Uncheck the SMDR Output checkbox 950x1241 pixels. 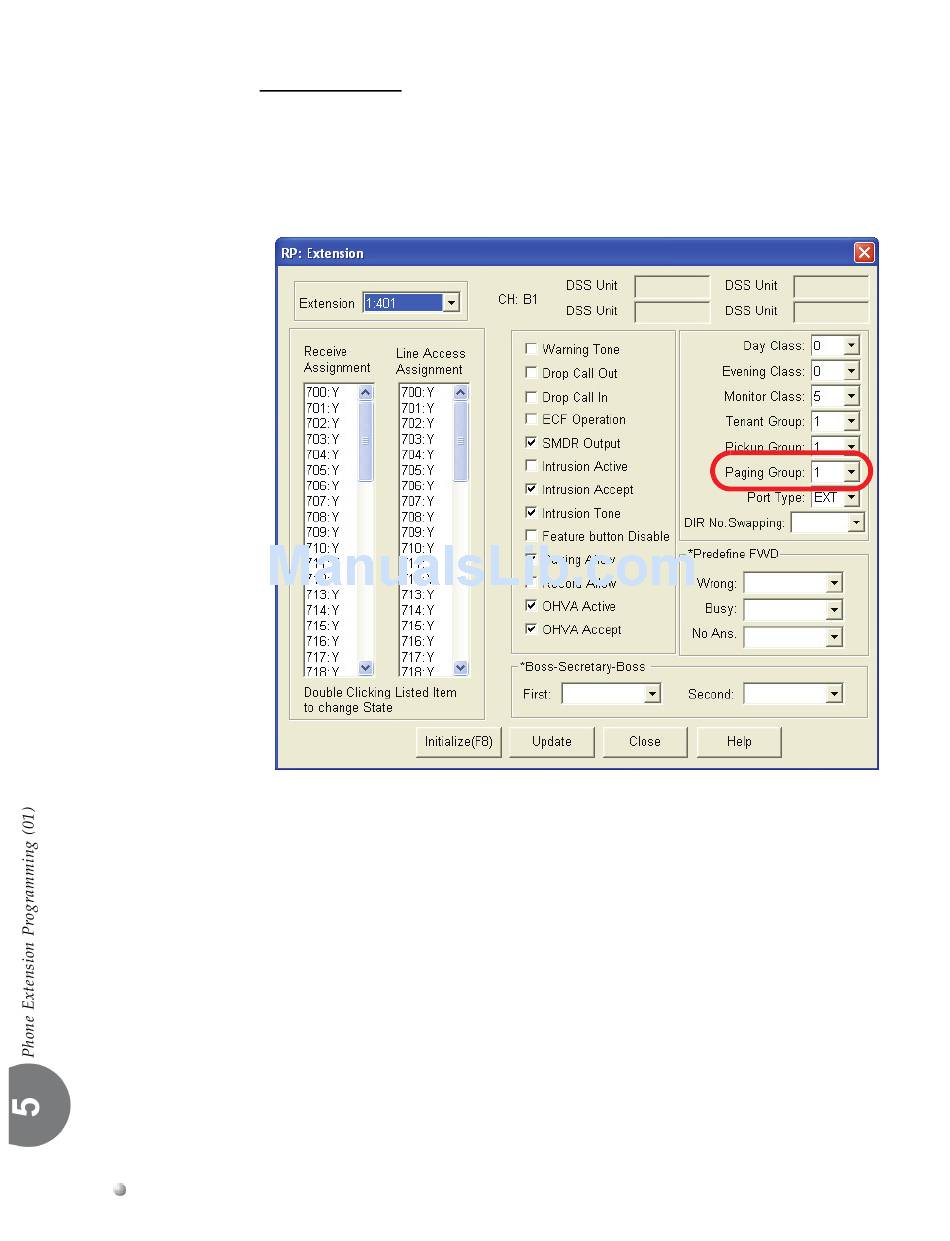click(532, 443)
